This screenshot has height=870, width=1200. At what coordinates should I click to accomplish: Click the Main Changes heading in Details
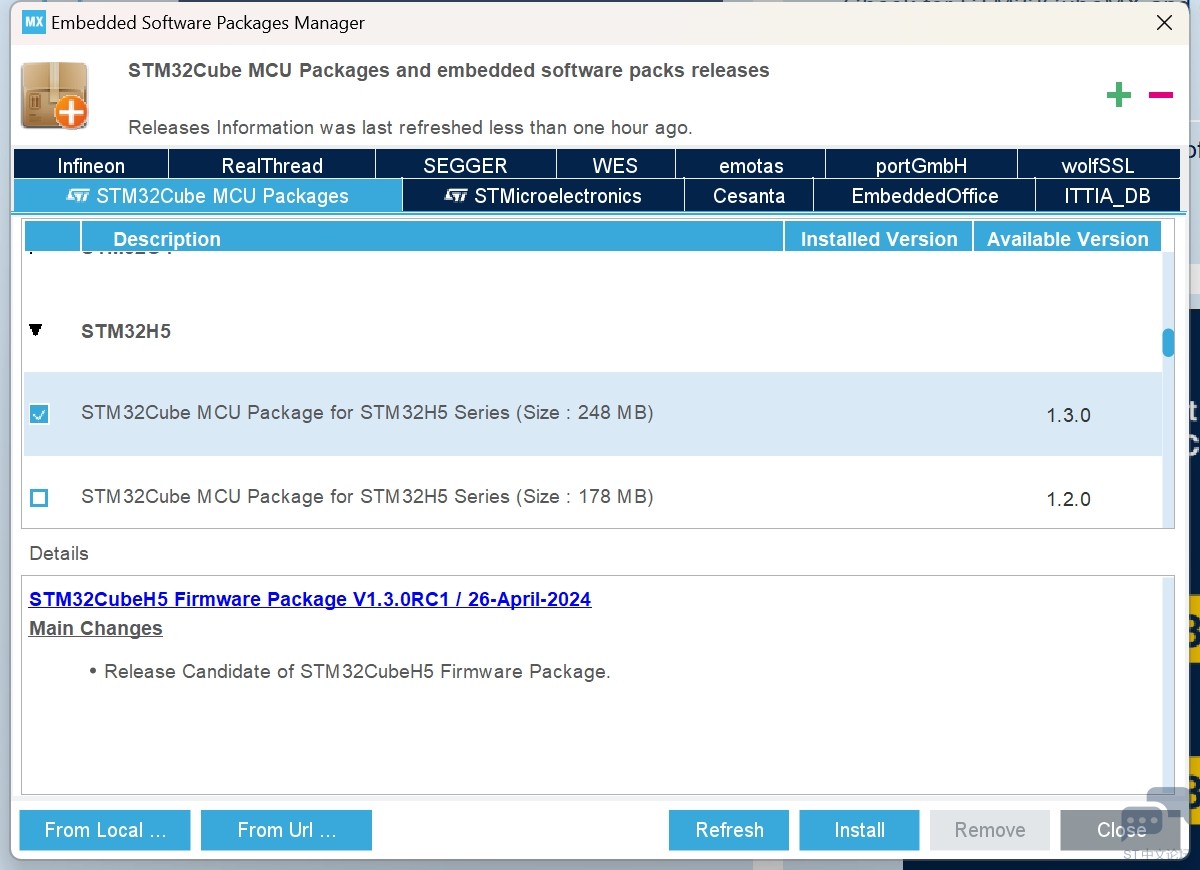96,628
